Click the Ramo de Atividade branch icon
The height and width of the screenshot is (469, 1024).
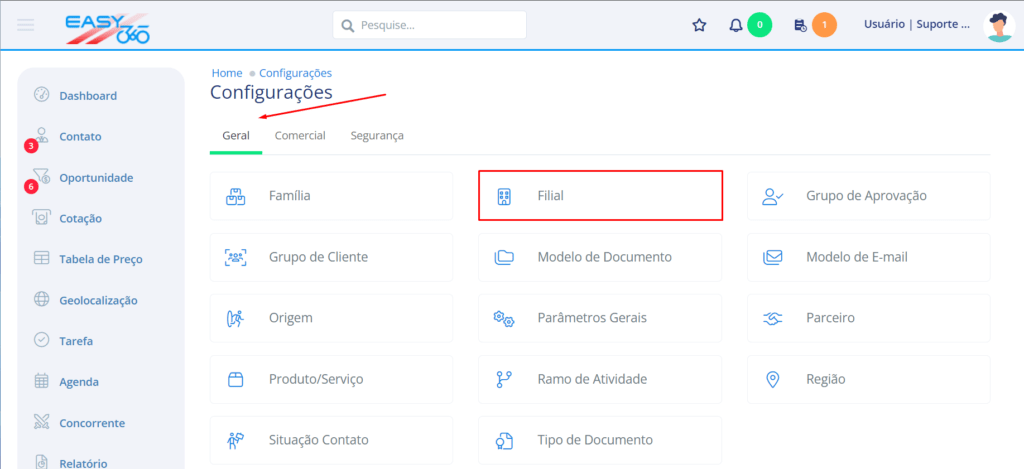504,380
